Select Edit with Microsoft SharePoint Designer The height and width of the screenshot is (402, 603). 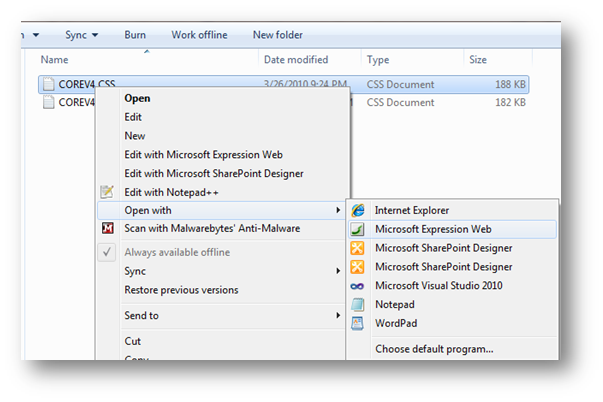tap(214, 173)
